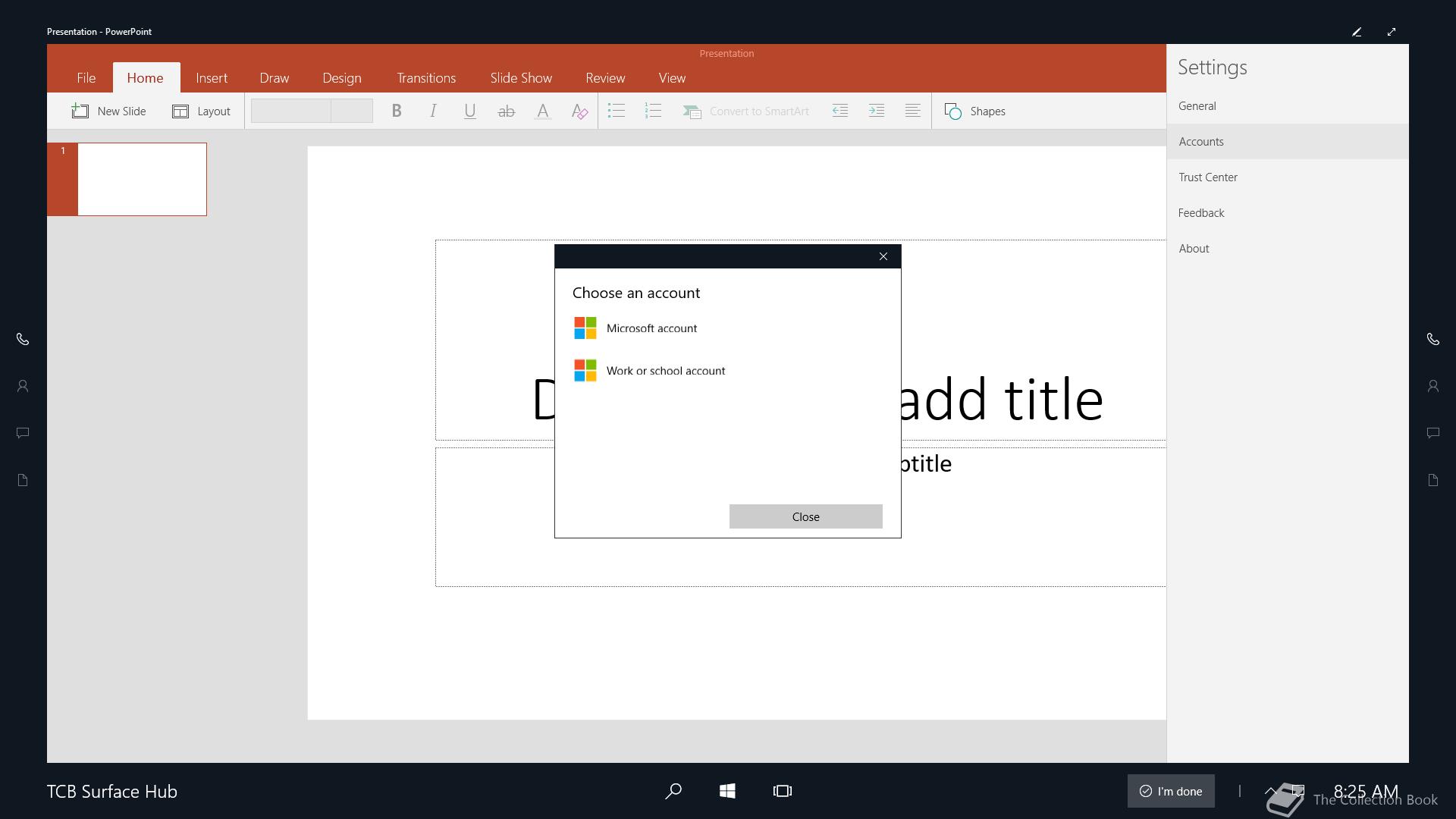Open the Shapes gallery
This screenshot has height=819, width=1456.
(974, 111)
